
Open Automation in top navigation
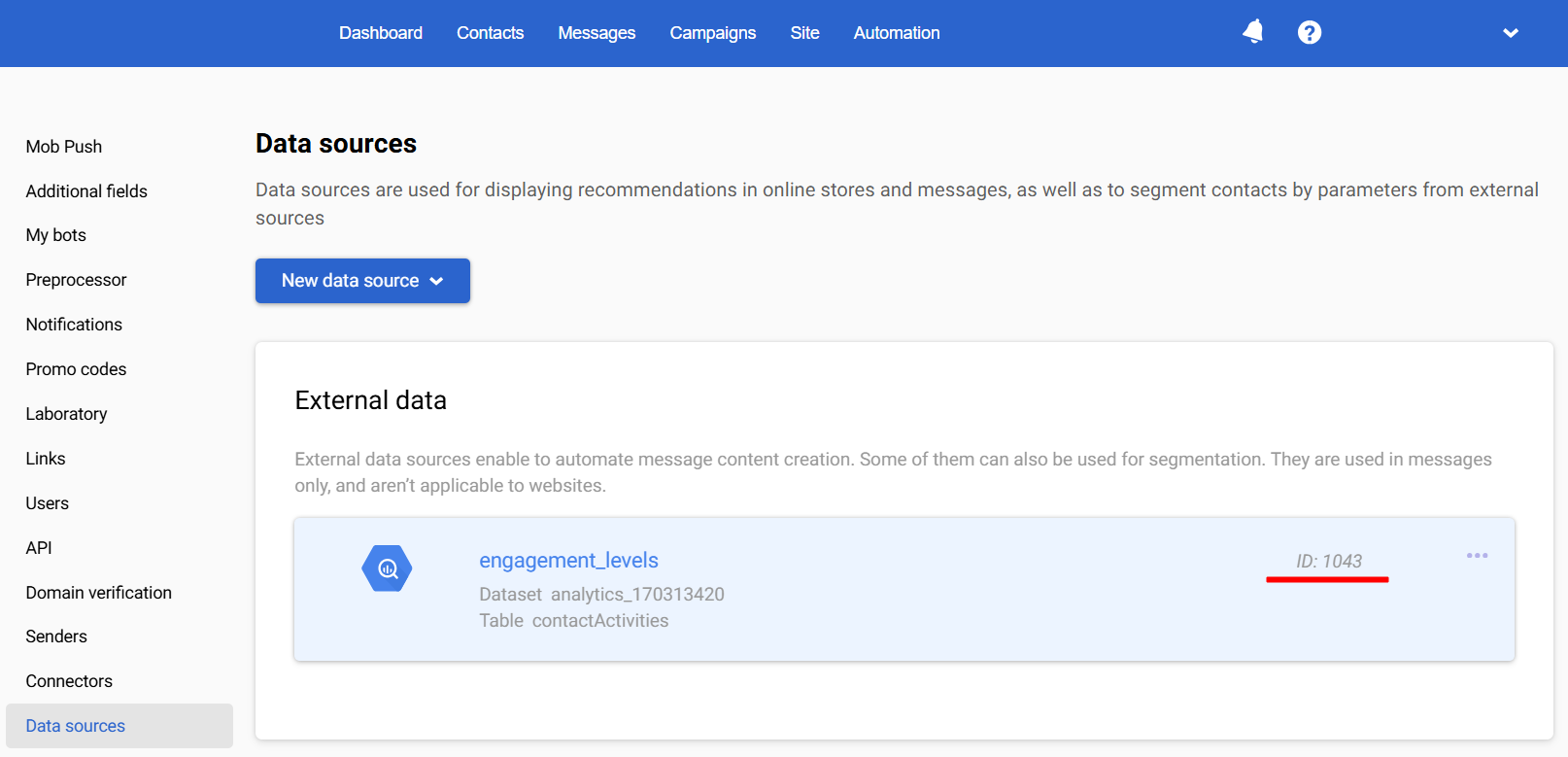coord(897,33)
